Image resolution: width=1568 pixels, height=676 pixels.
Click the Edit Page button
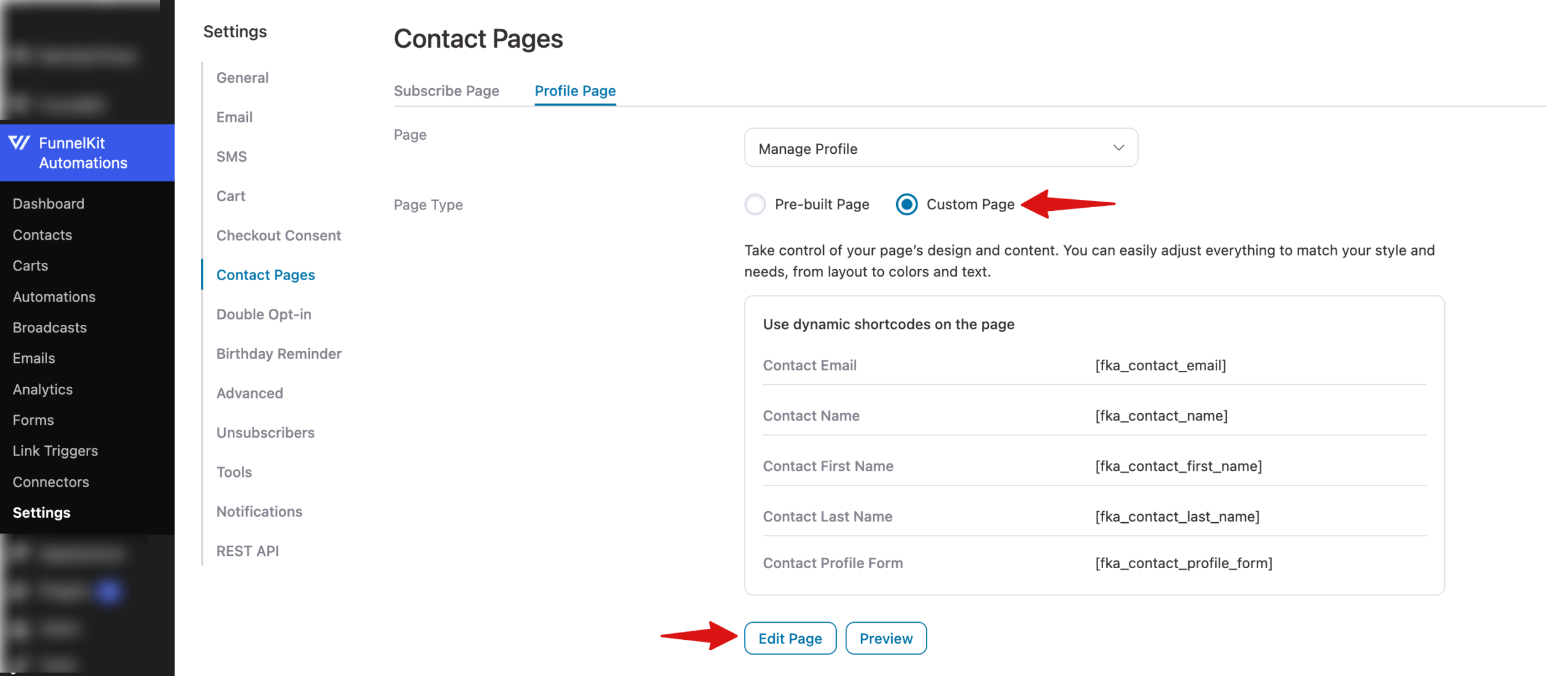coord(790,638)
